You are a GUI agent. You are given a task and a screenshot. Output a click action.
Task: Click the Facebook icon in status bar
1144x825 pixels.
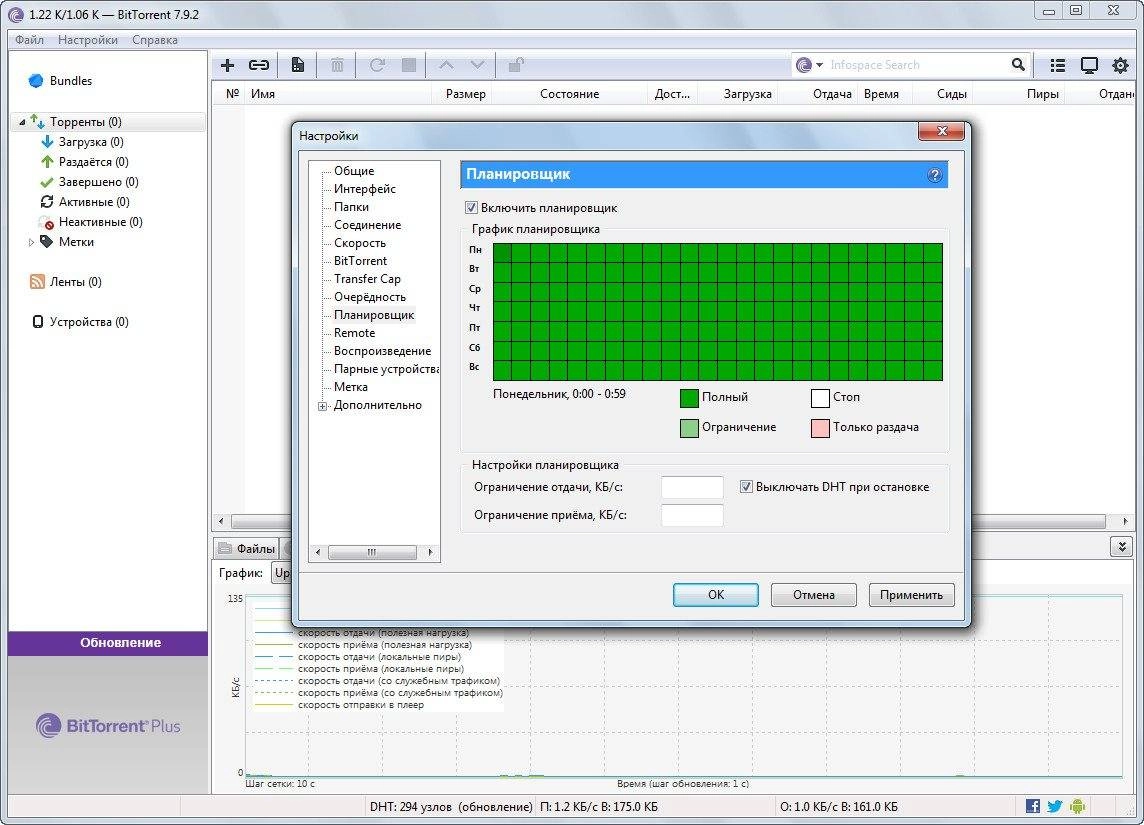[1032, 806]
